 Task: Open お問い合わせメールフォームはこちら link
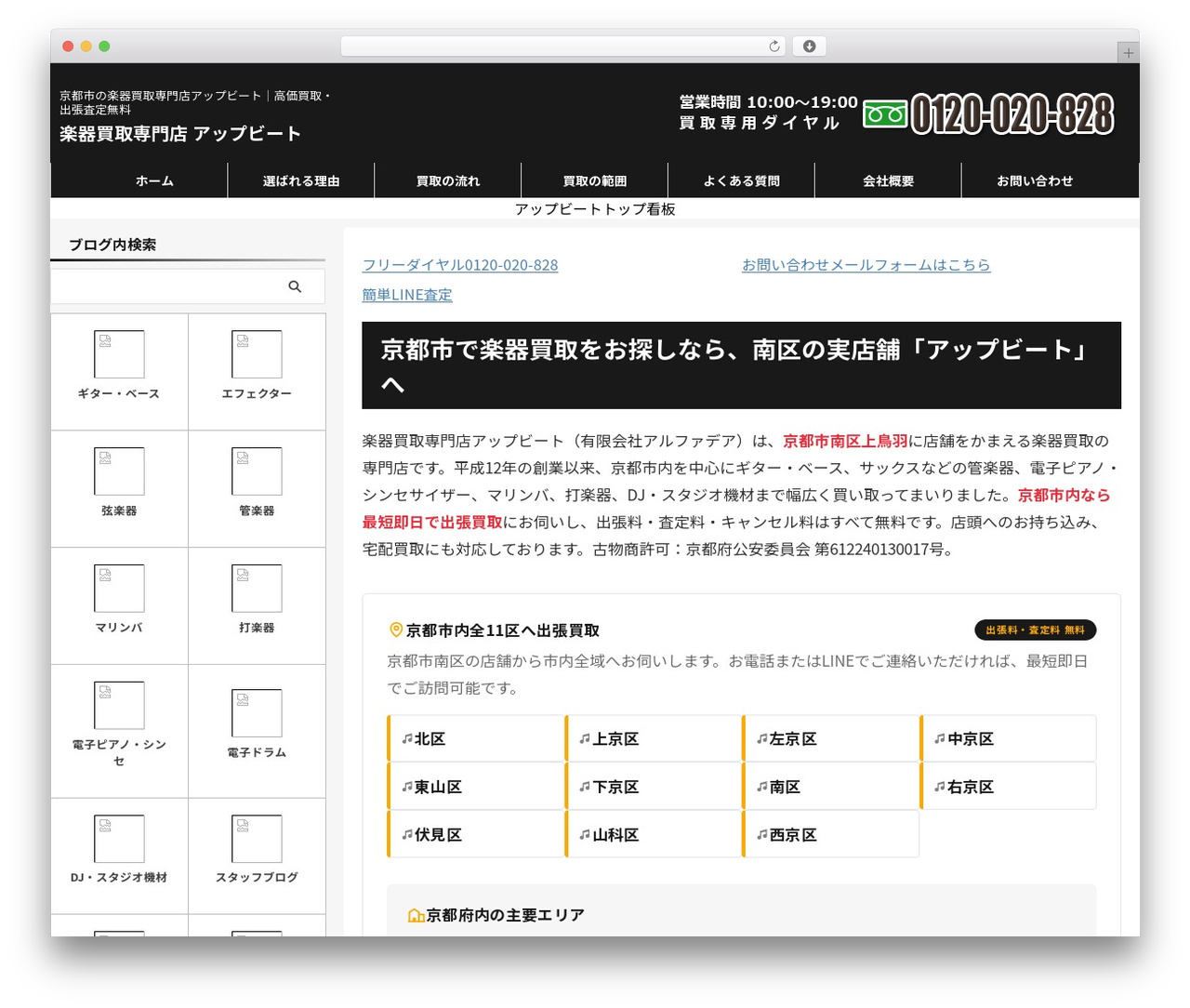(866, 265)
